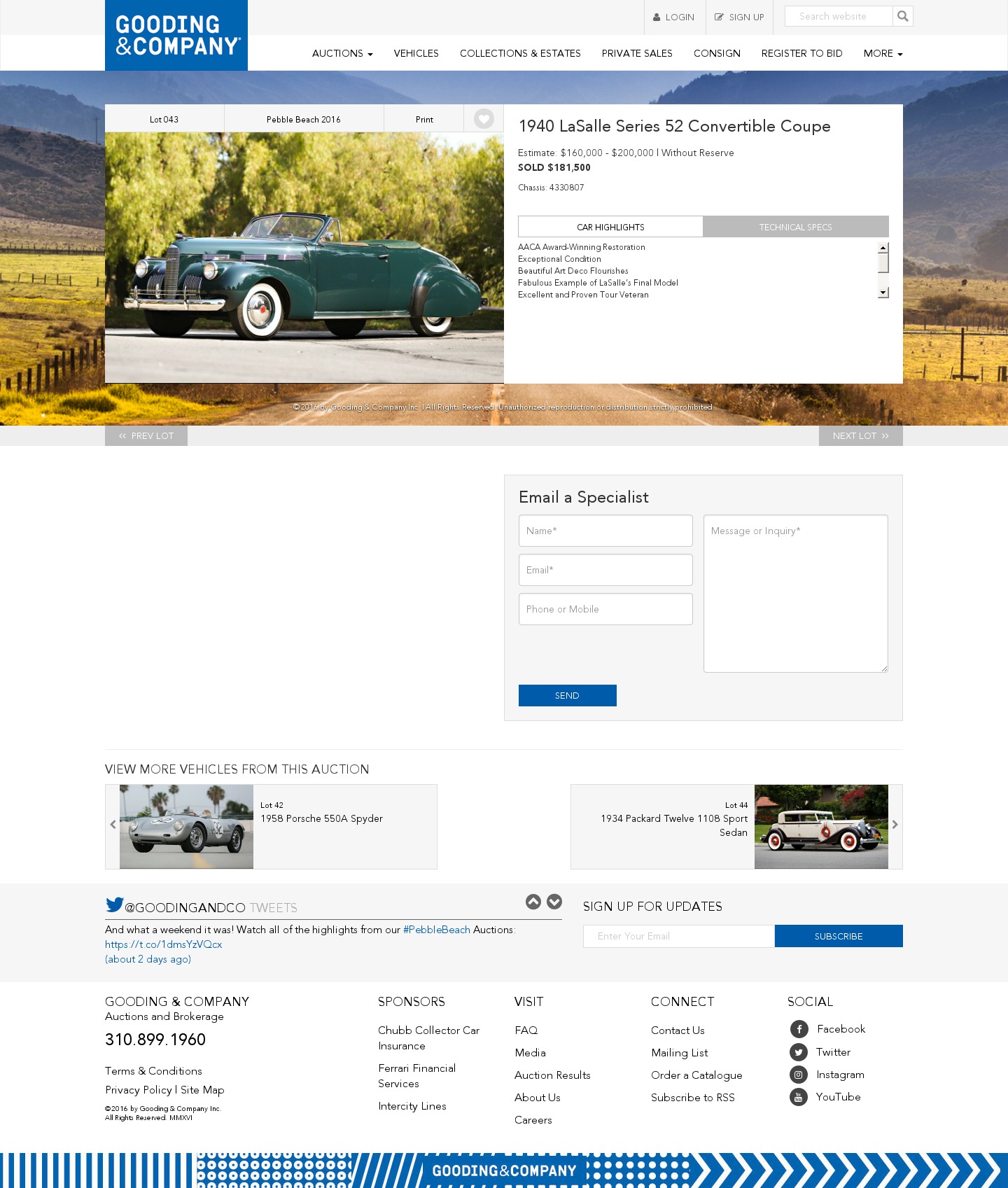Click the Gooding & Company logo

point(176,35)
